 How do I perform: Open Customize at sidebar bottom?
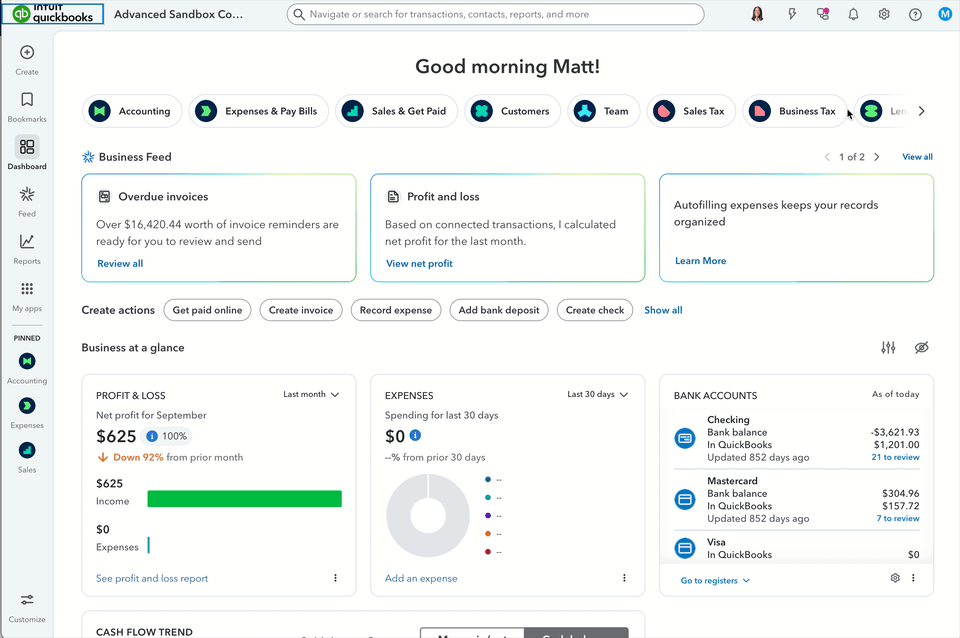coord(27,608)
